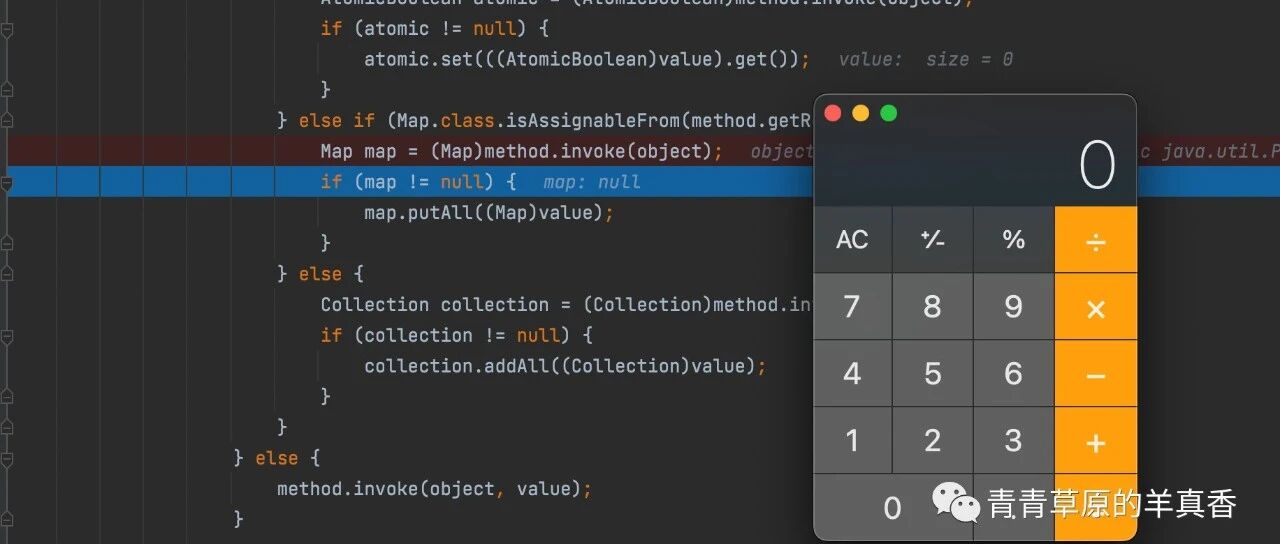Click the wide 0 calculator key
The height and width of the screenshot is (544, 1280).
click(893, 508)
